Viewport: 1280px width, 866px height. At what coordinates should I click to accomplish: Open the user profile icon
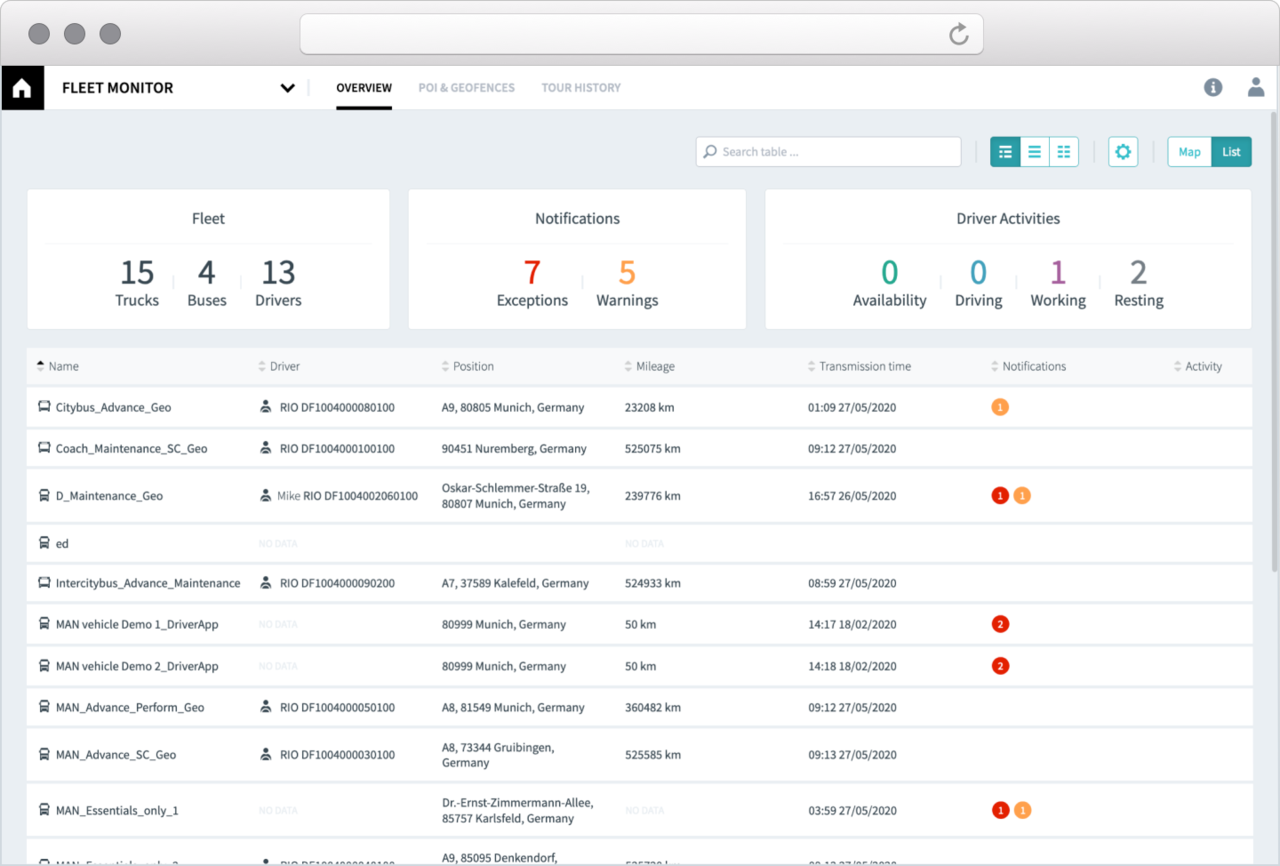coord(1256,87)
